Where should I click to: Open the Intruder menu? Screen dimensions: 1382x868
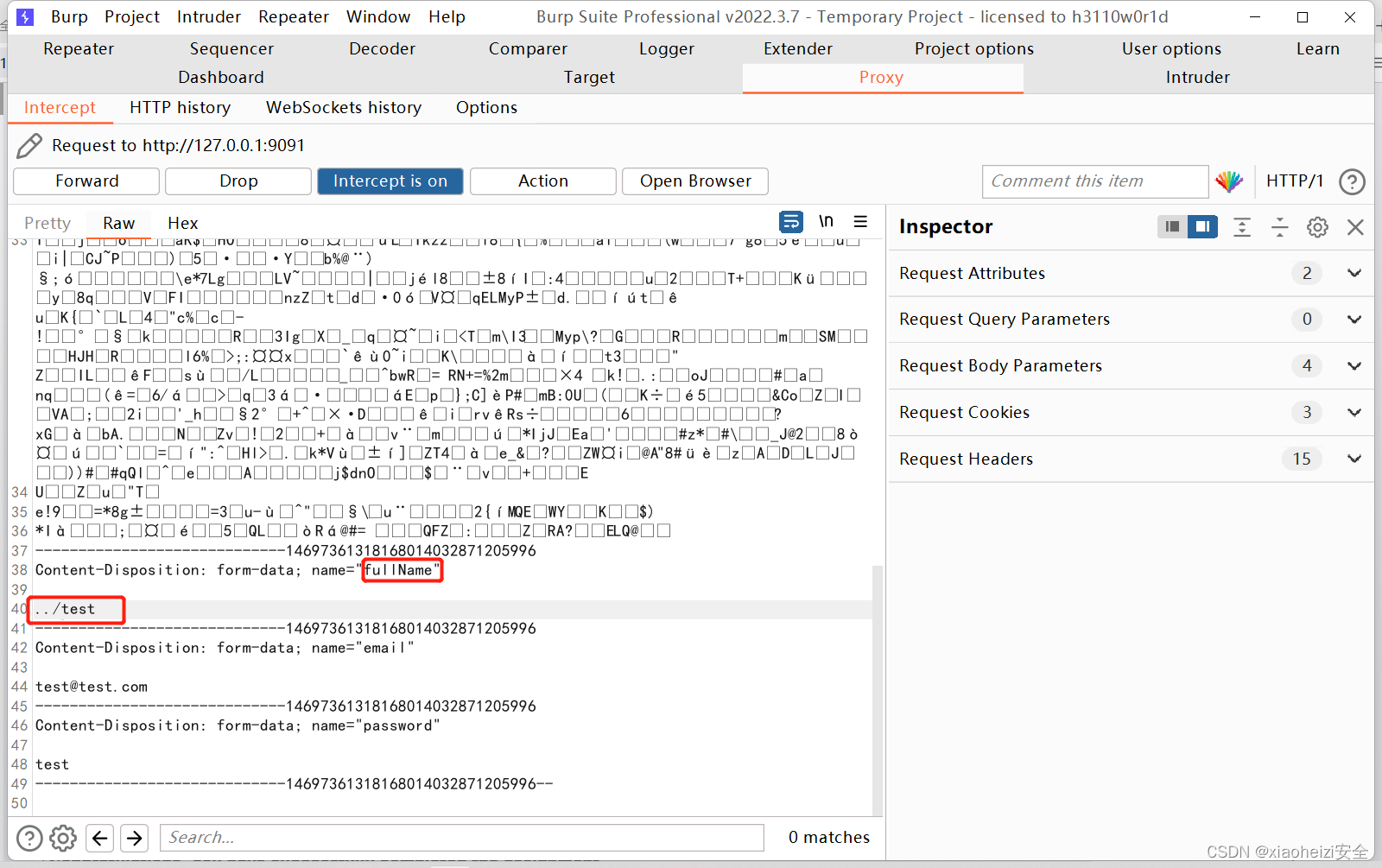click(208, 16)
